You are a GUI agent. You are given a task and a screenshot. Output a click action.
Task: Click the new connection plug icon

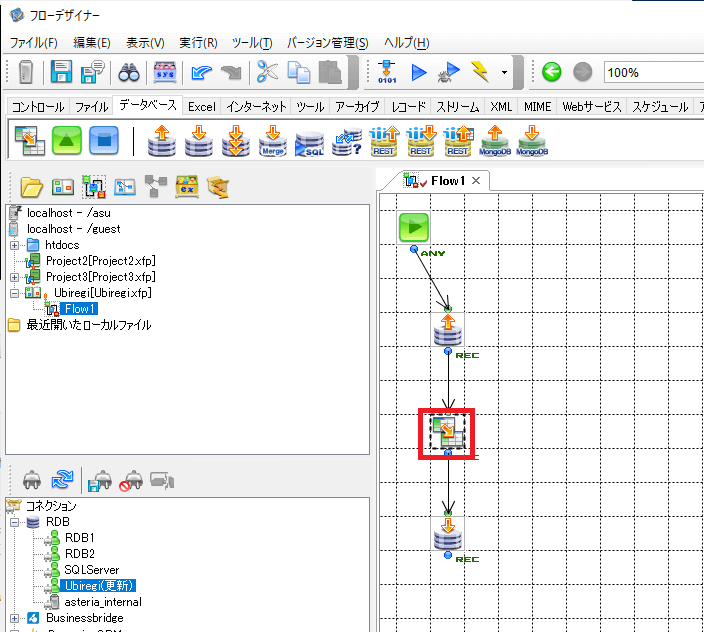point(31,480)
